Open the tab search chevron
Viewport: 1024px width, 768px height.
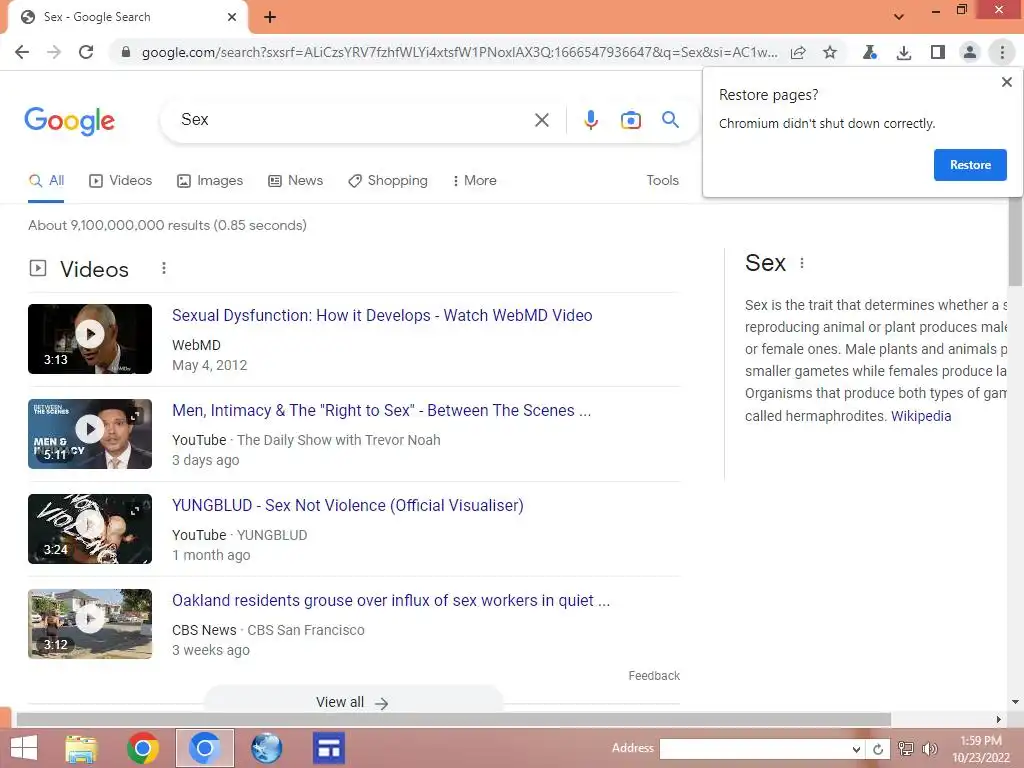(x=899, y=17)
